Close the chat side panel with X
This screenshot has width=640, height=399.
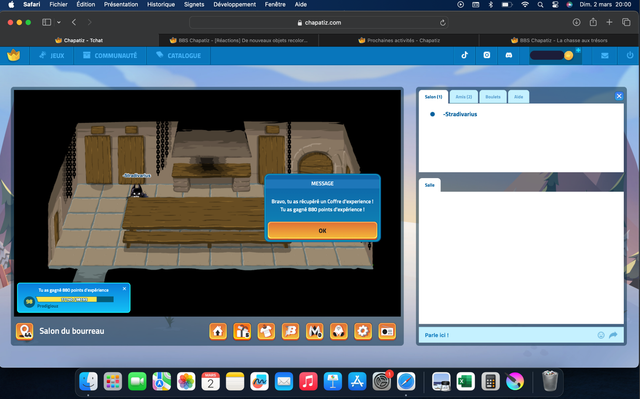pyautogui.click(x=619, y=96)
